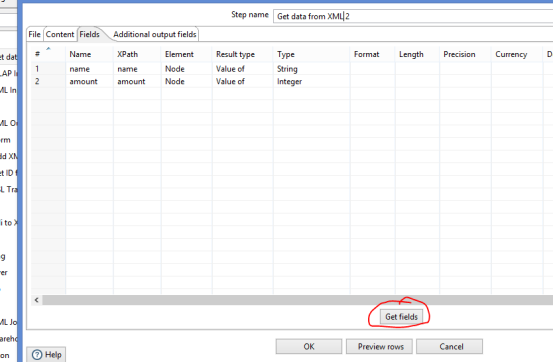Image resolution: width=553 pixels, height=362 pixels.
Task: Click the Format column header
Action: click(373, 54)
